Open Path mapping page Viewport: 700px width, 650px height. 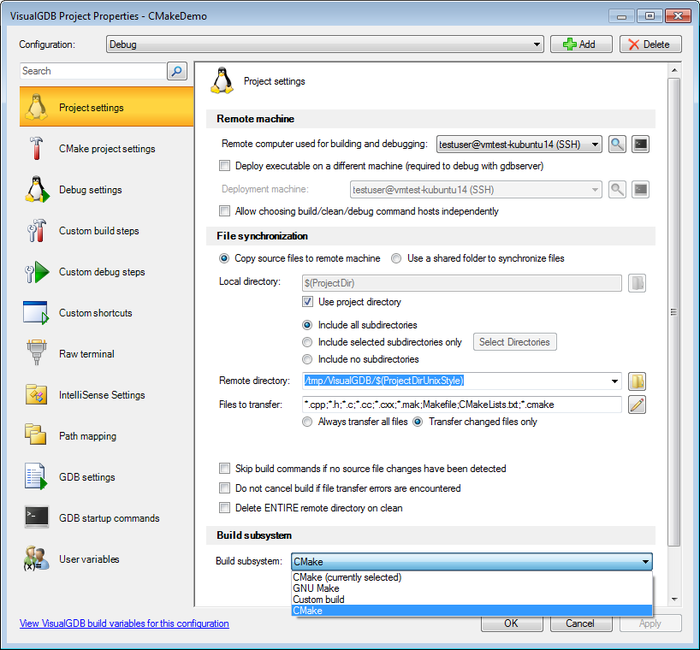[107, 436]
